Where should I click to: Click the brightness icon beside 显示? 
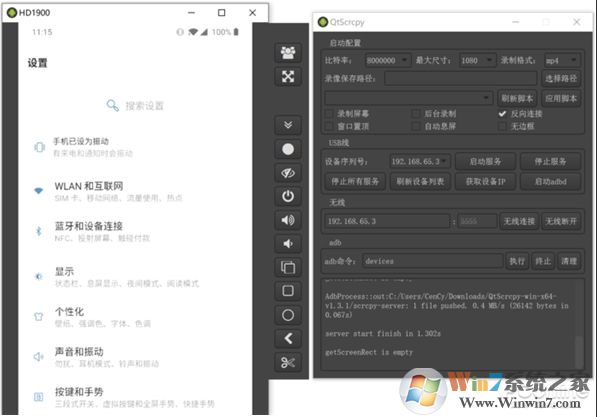(38, 276)
